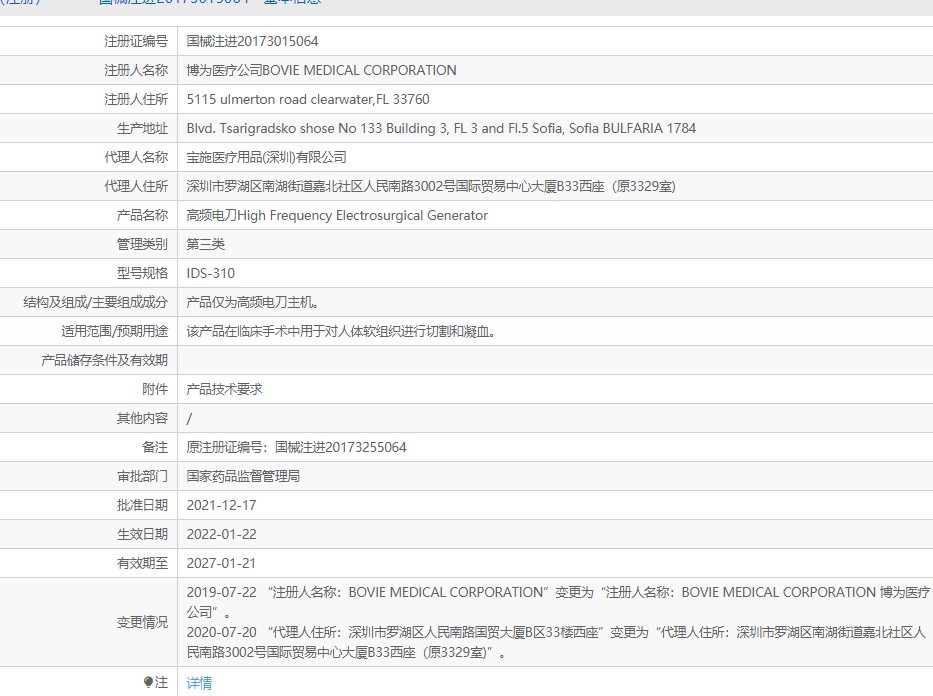The height and width of the screenshot is (696, 933).
Task: Select the 2020-07-20 change record line
Action: [556, 642]
